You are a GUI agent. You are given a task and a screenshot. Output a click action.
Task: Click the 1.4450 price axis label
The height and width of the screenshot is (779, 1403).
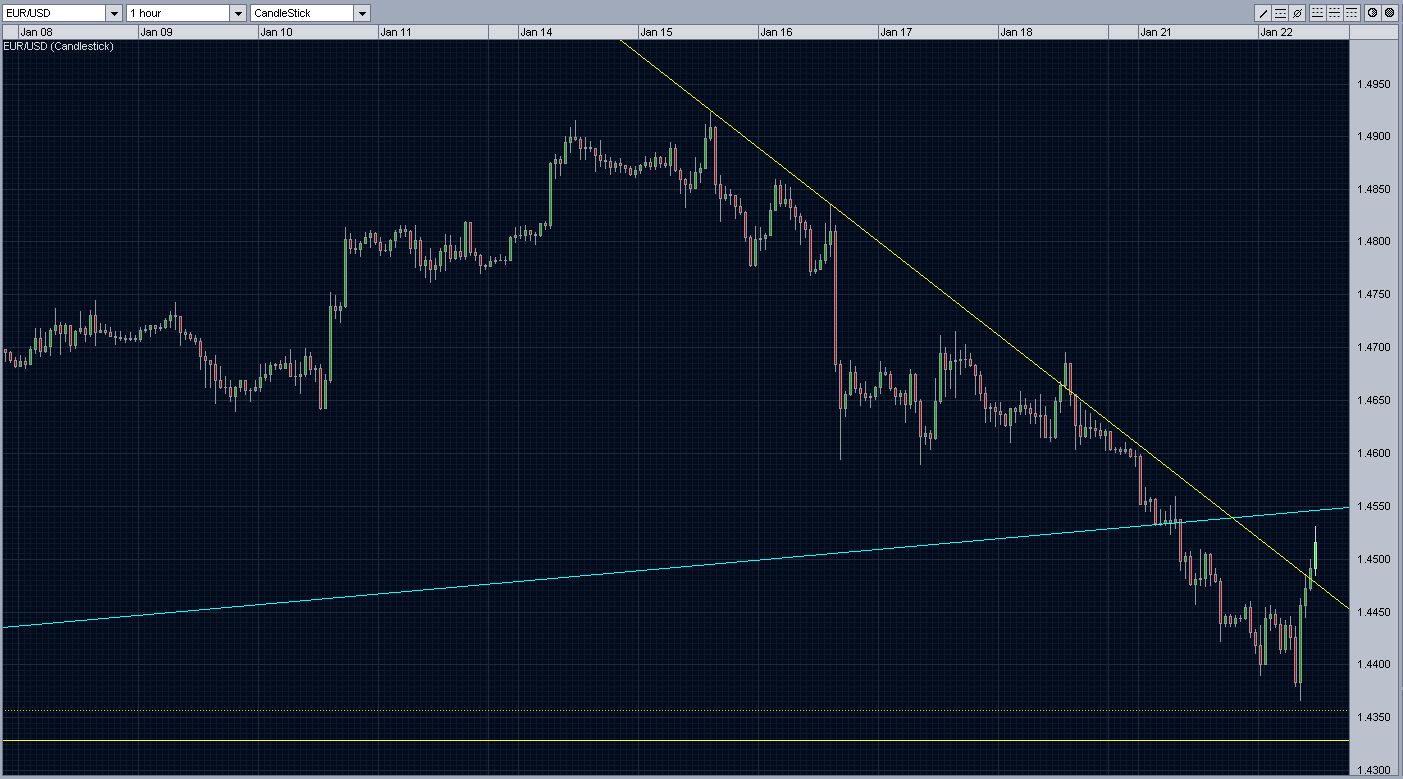(1373, 612)
